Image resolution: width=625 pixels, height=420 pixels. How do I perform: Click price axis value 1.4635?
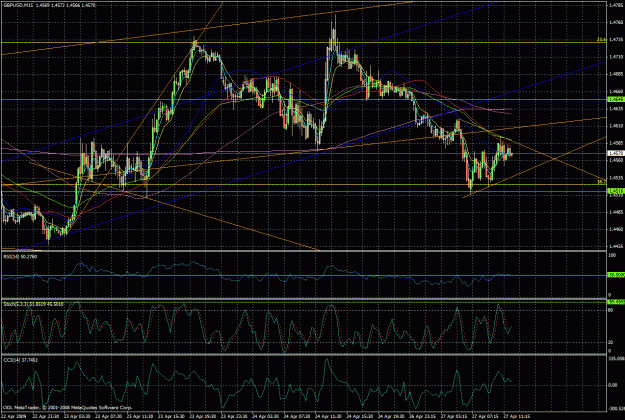(615, 108)
